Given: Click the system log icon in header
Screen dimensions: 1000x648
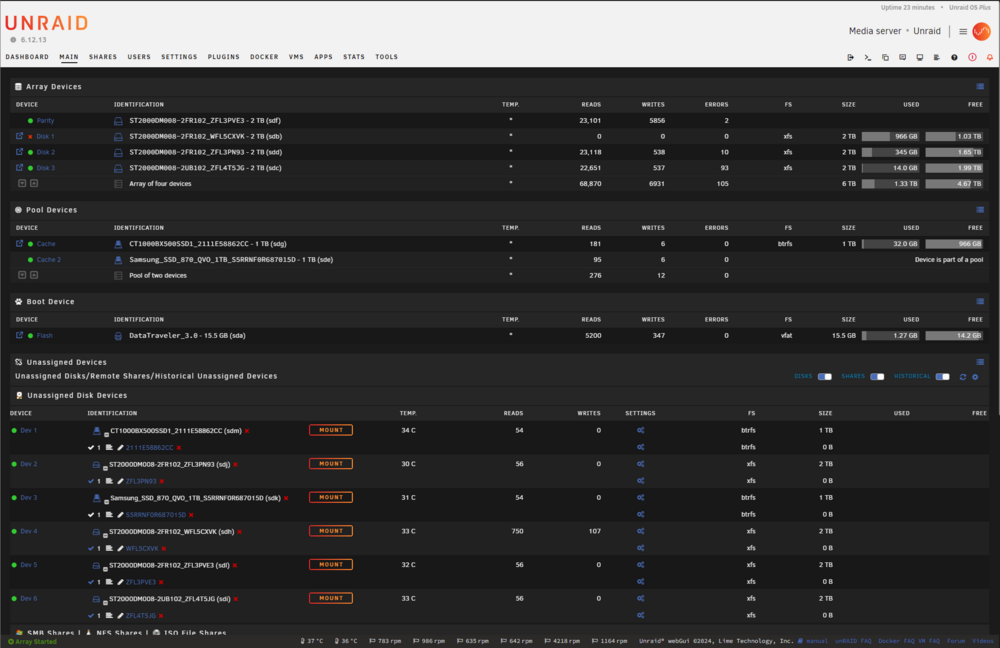Looking at the screenshot, I should [937, 57].
